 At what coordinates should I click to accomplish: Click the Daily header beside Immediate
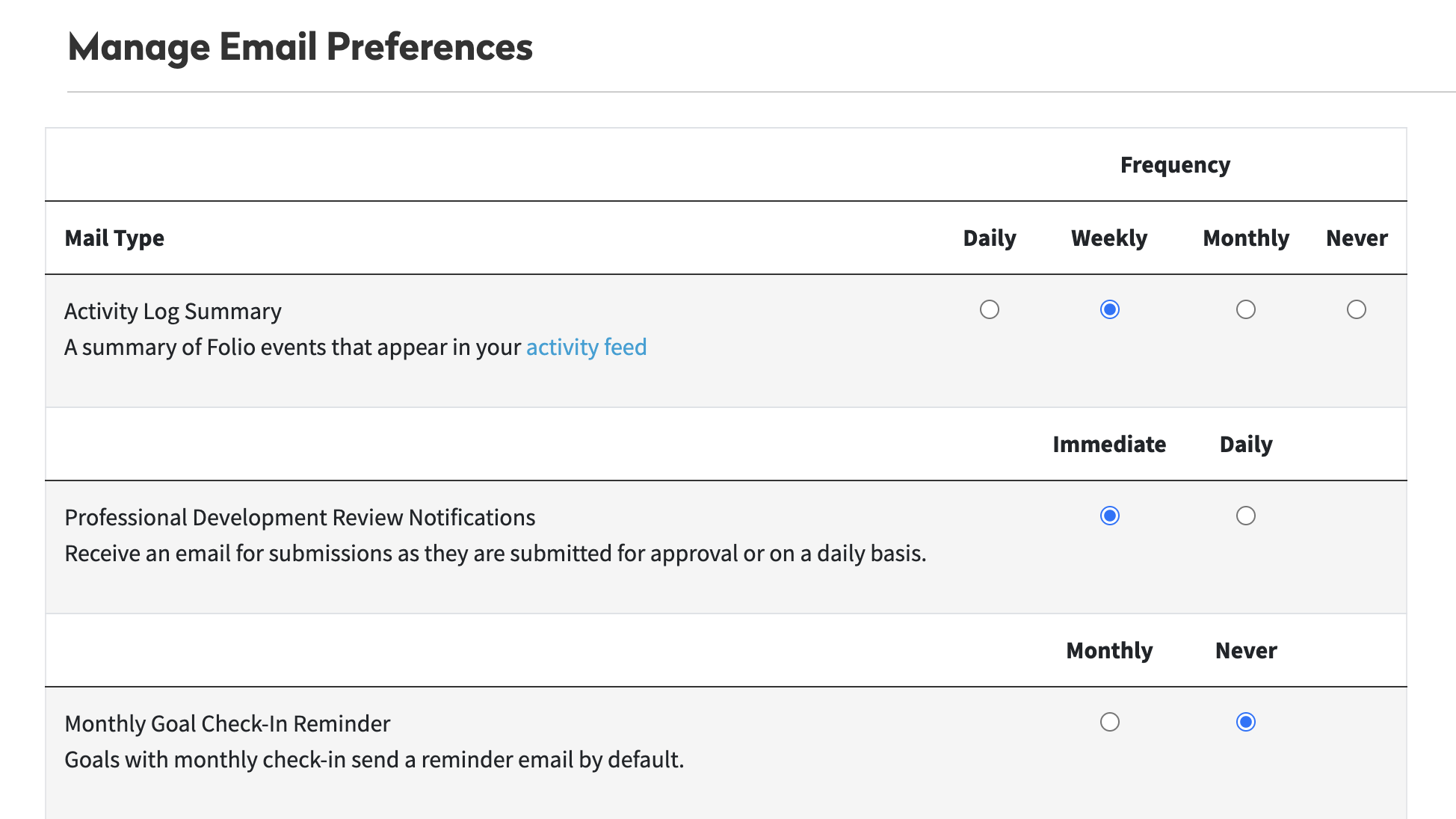[x=1245, y=445]
